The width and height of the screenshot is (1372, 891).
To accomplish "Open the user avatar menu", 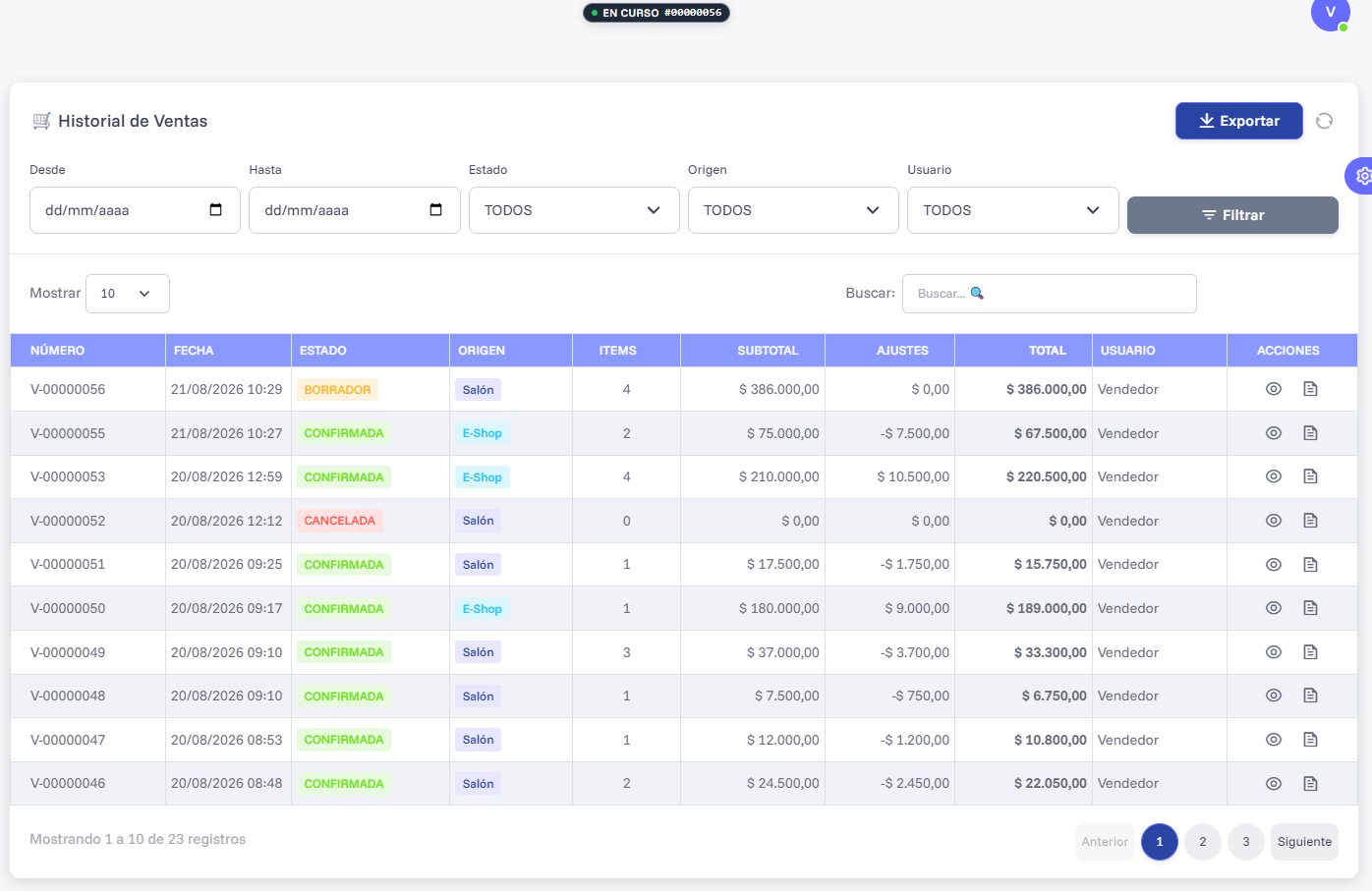I will (x=1331, y=13).
